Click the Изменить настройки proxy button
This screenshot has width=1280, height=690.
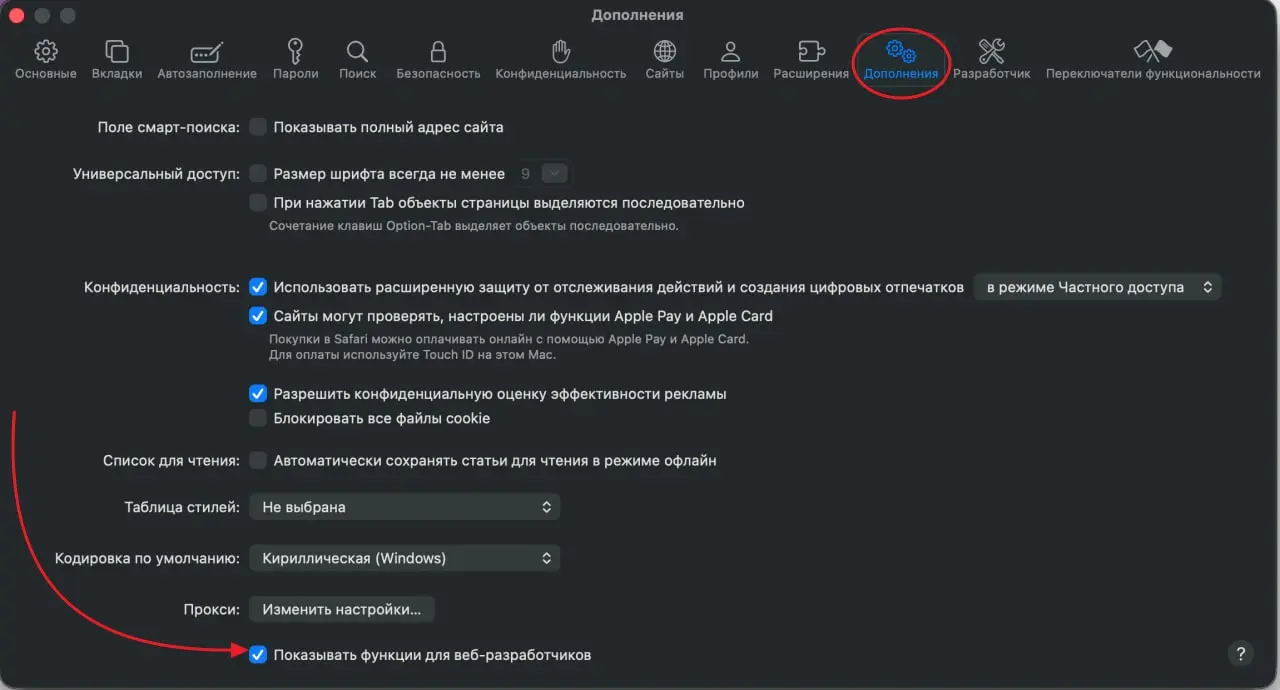[x=341, y=608]
